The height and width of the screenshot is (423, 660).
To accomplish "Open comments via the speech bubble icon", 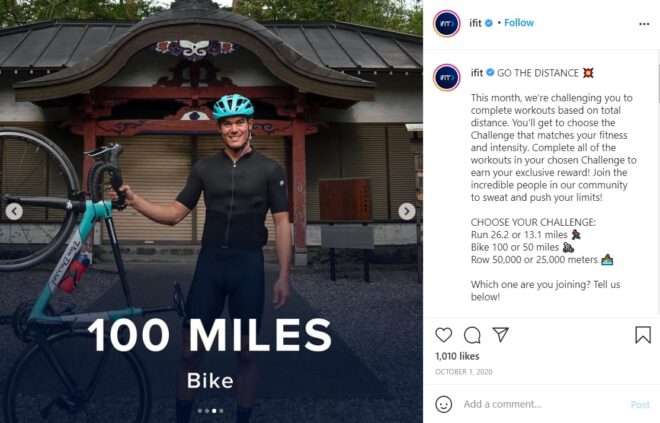I will click(x=472, y=335).
